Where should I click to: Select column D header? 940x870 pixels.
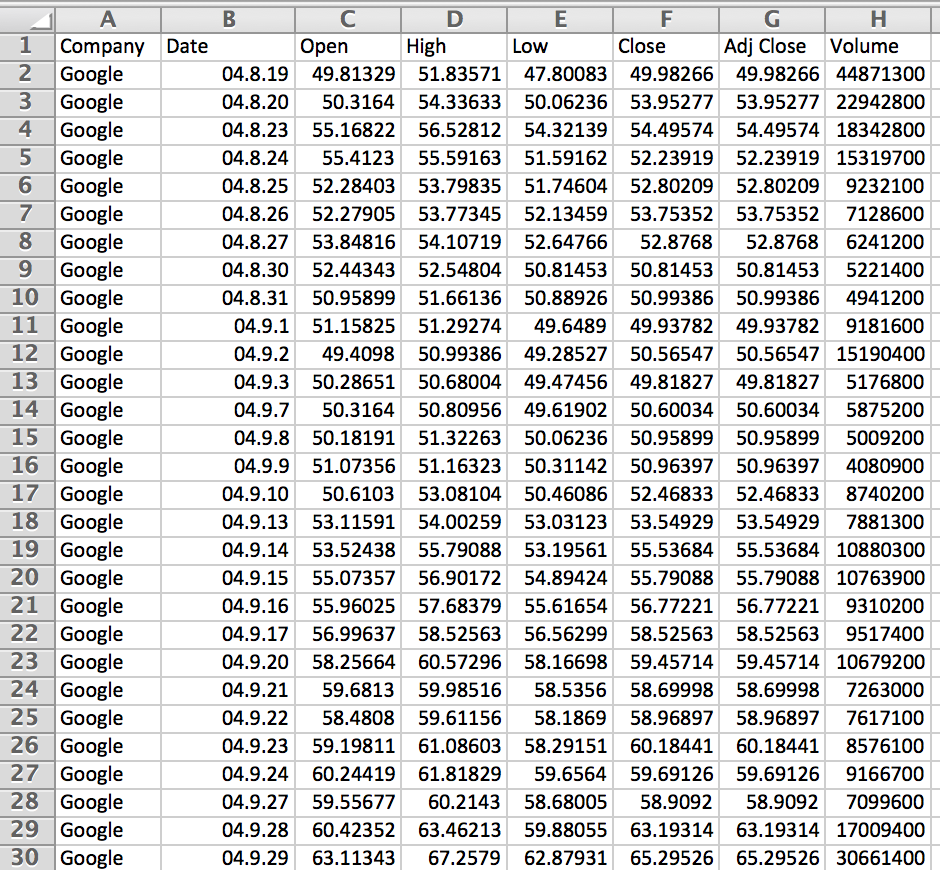click(x=454, y=20)
